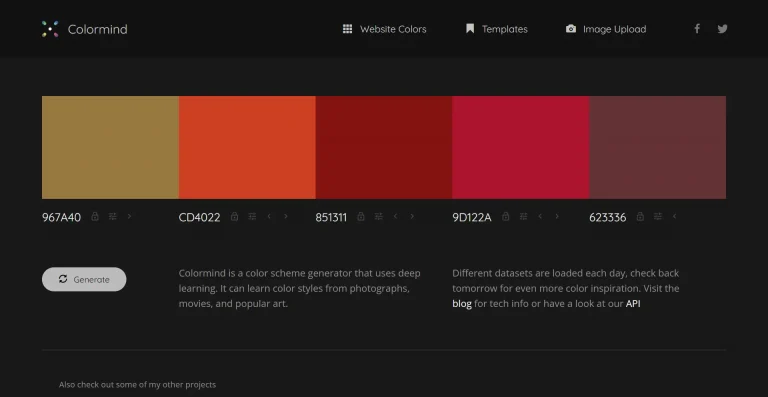Screen dimensions: 768x397
Task: Select the 623336 maroon-brown swatch
Action: [658, 147]
